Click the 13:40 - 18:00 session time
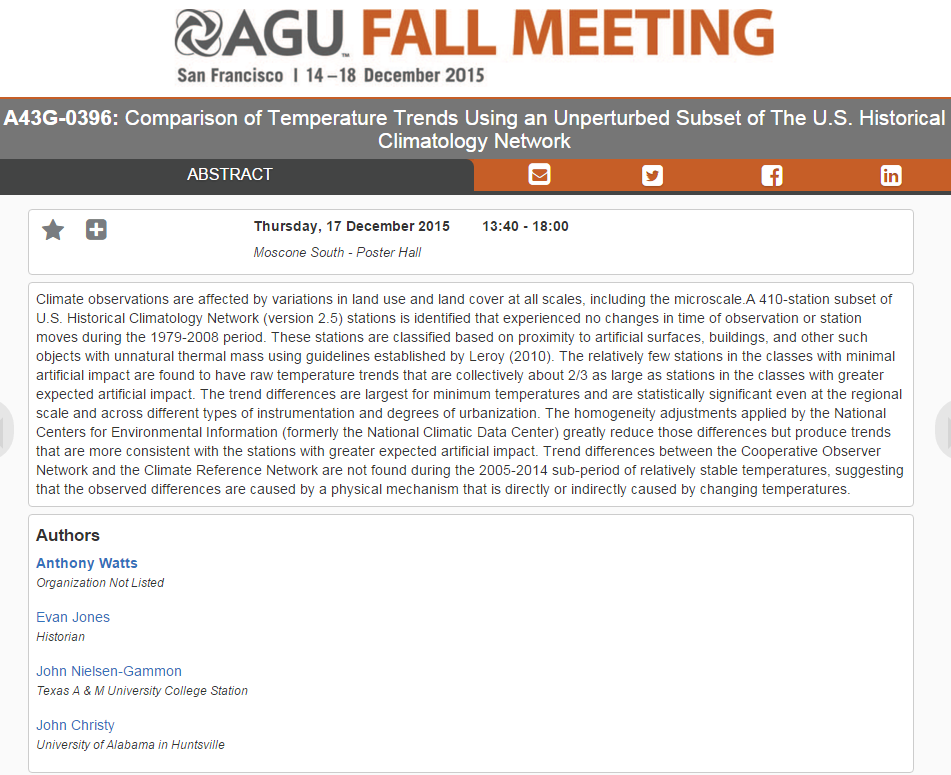 coord(525,226)
